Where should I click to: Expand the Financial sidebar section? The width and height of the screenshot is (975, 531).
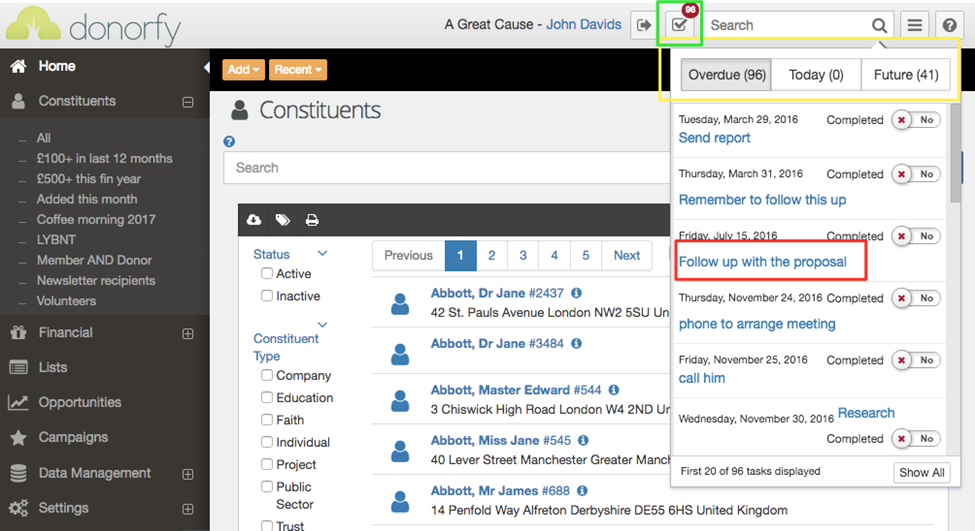(187, 333)
